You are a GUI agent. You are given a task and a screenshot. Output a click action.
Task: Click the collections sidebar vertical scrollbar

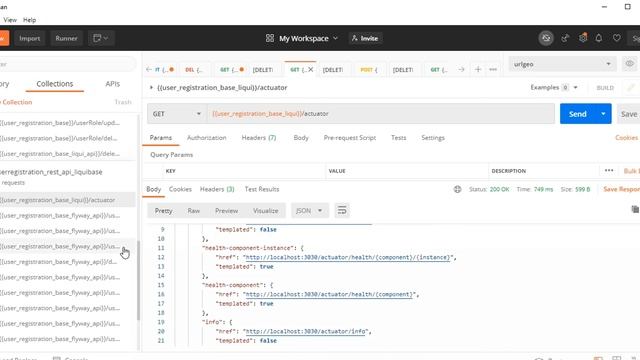click(x=138, y=280)
